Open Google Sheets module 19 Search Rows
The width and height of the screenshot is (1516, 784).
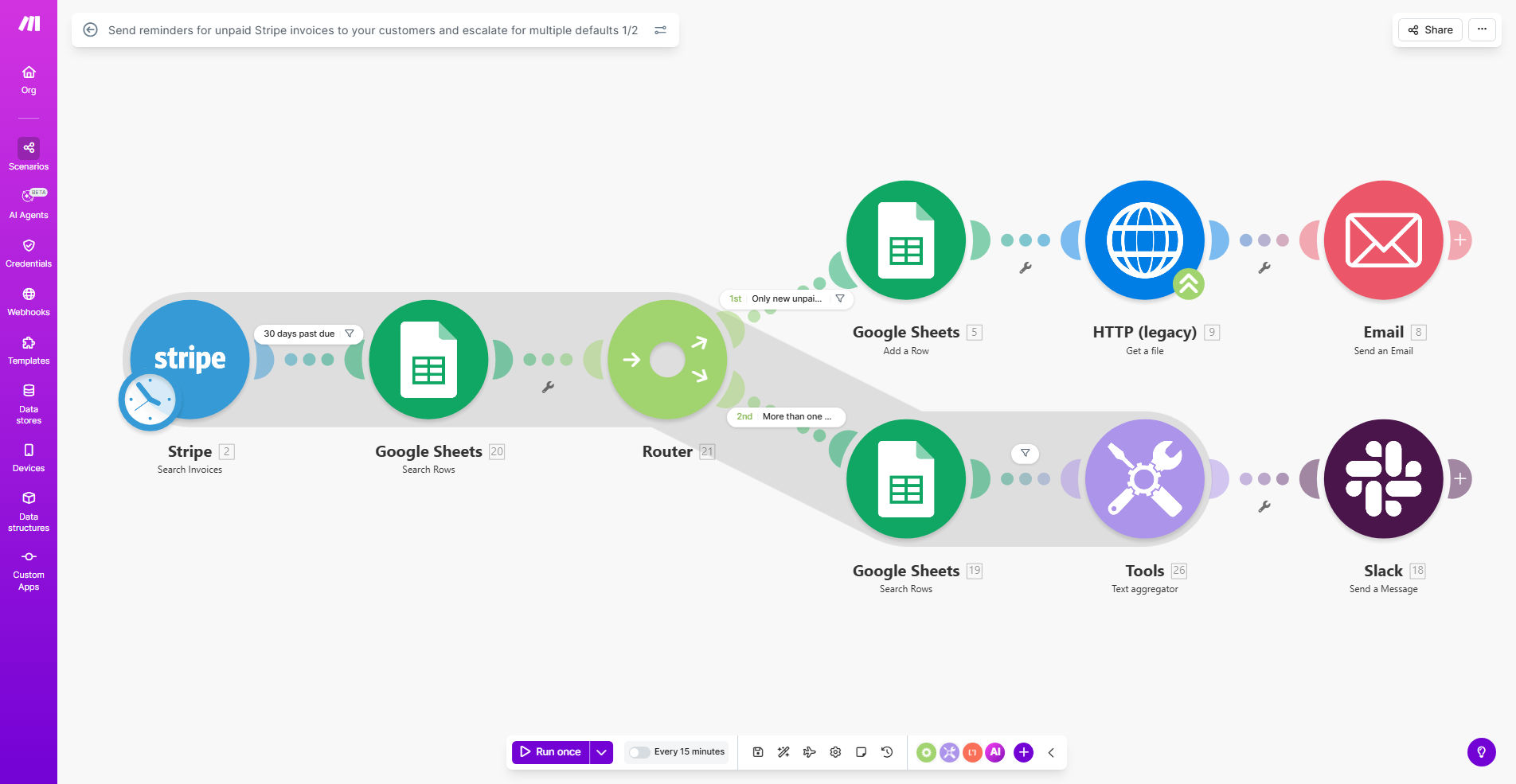(x=906, y=478)
